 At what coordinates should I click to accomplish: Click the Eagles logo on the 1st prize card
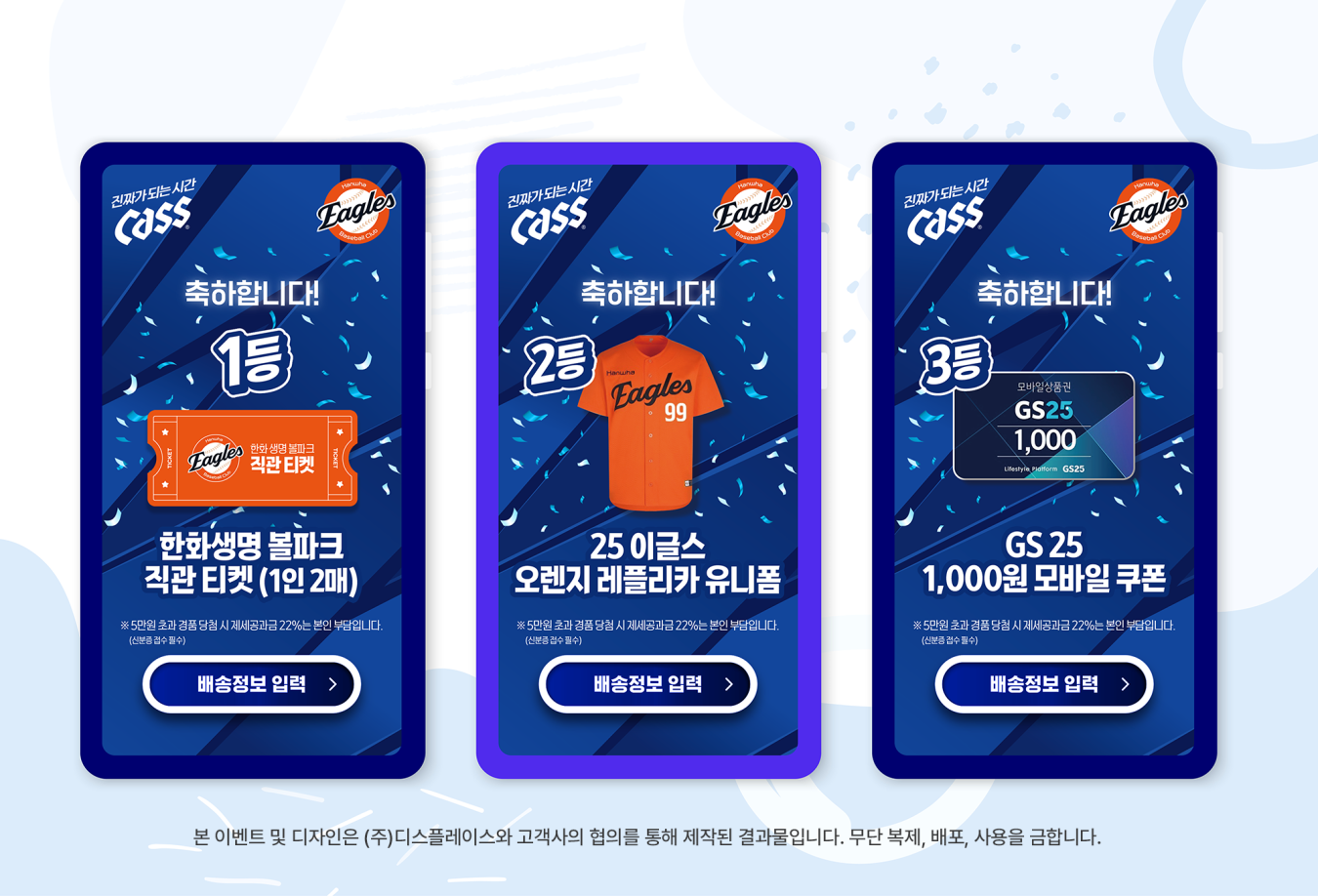[355, 210]
